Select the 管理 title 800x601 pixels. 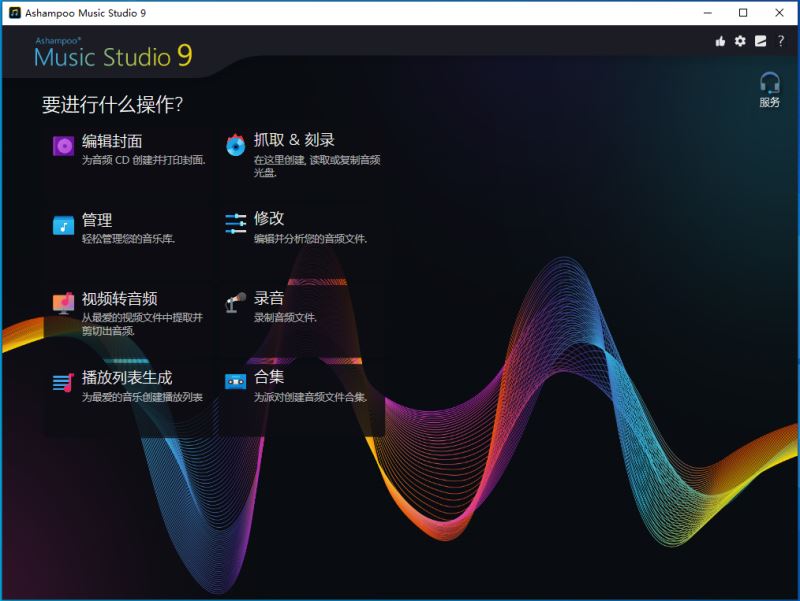coord(97,220)
